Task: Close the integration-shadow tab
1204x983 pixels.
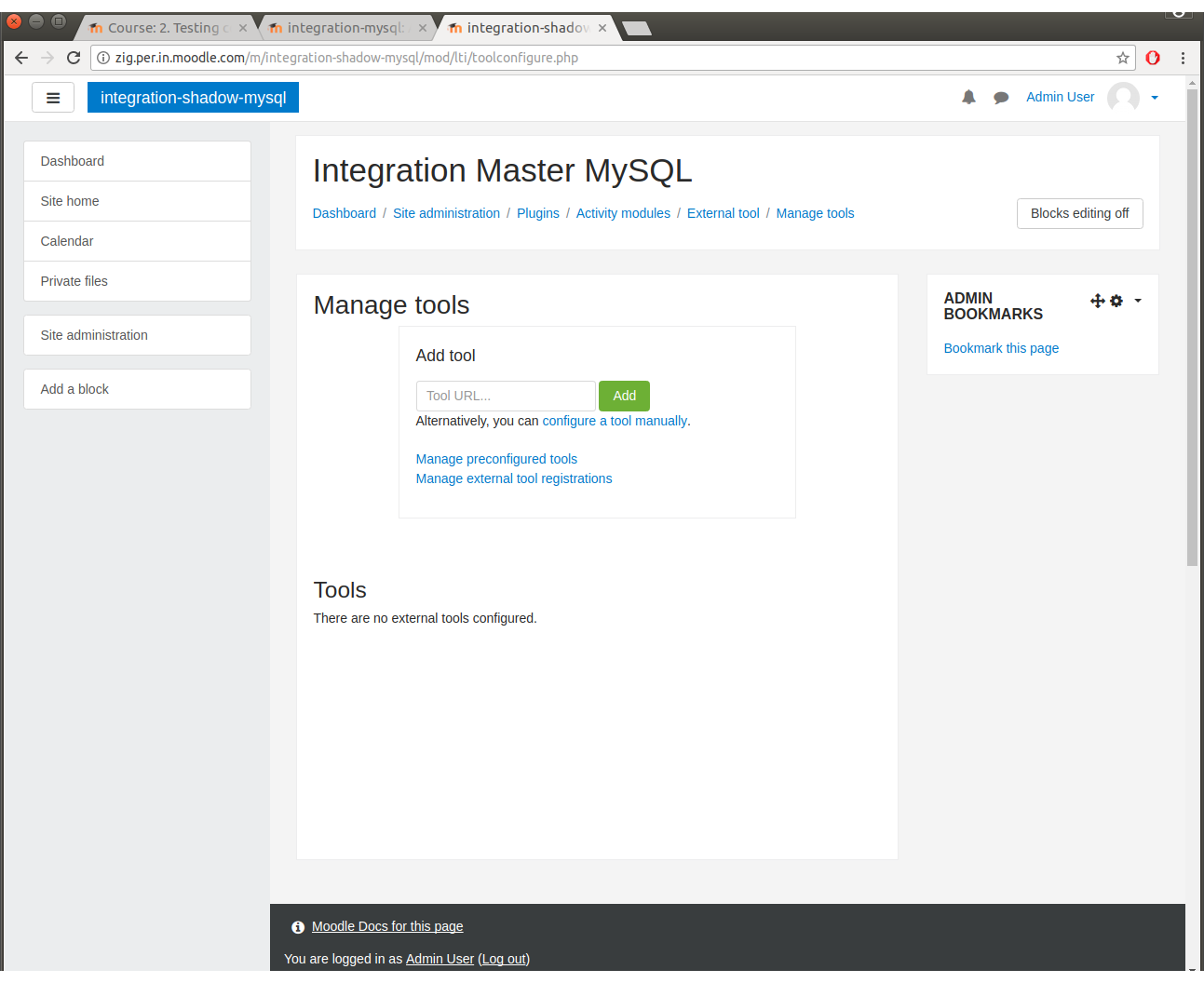Action: click(602, 28)
